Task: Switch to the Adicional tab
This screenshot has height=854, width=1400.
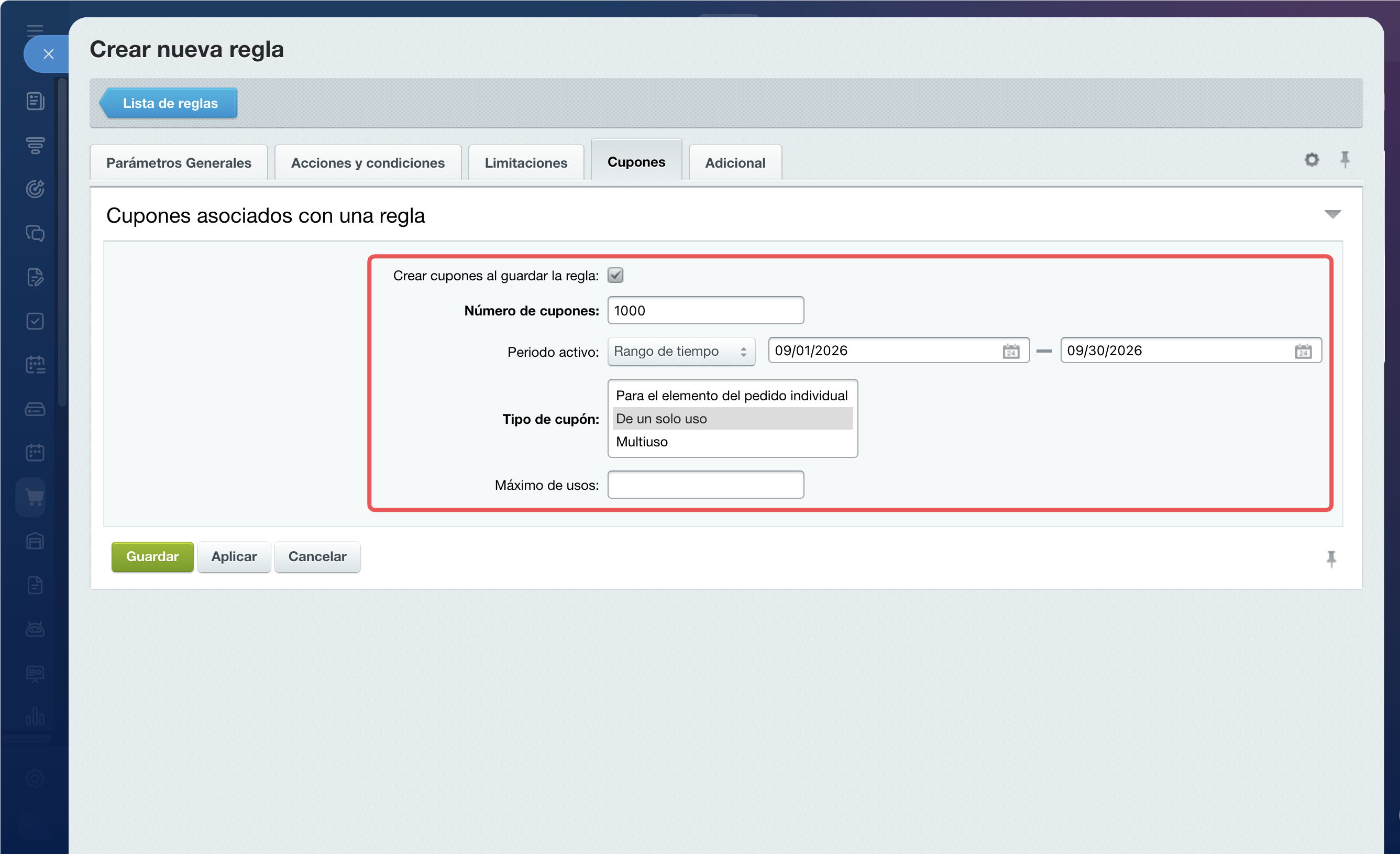Action: point(735,163)
